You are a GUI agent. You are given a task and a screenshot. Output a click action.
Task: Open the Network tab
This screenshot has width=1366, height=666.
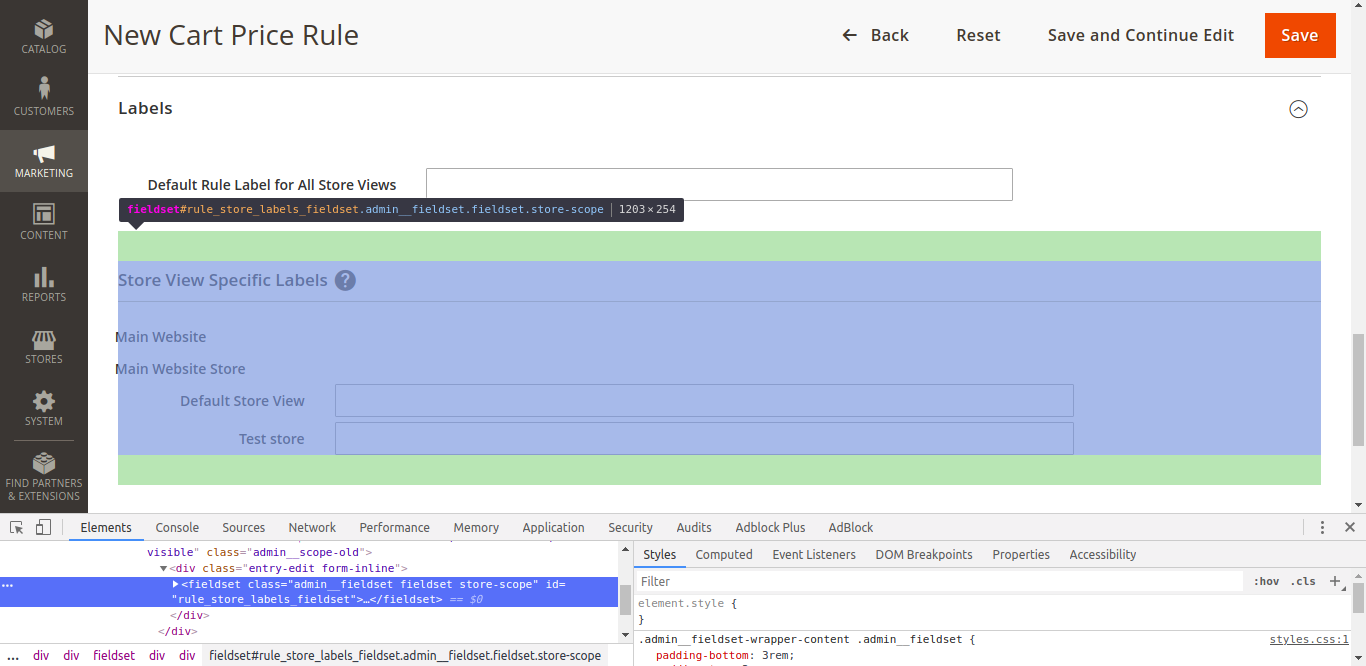(x=312, y=527)
